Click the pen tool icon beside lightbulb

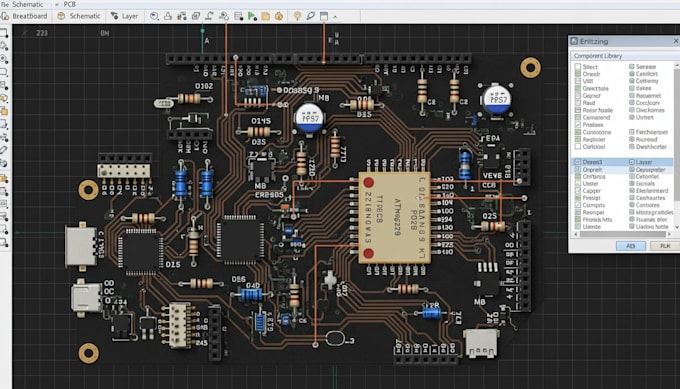point(311,16)
